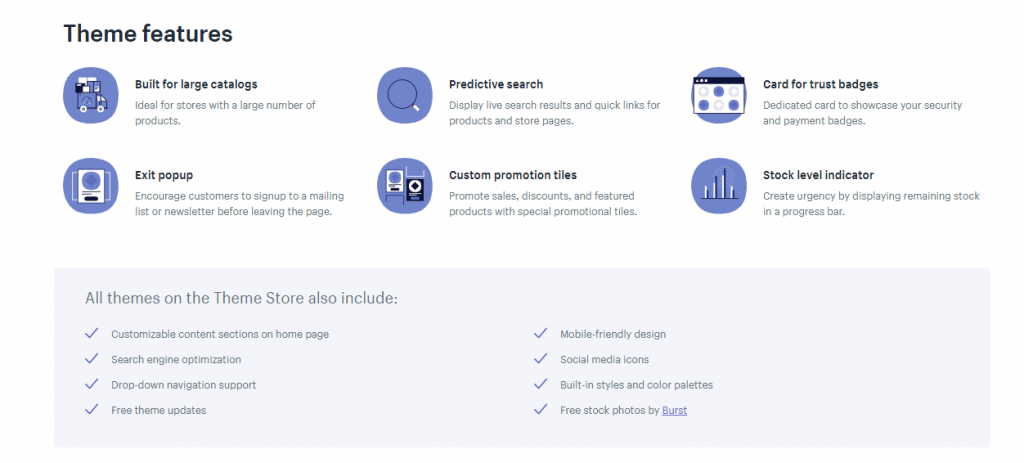Click the custom promotion tiles icon

coord(405,186)
